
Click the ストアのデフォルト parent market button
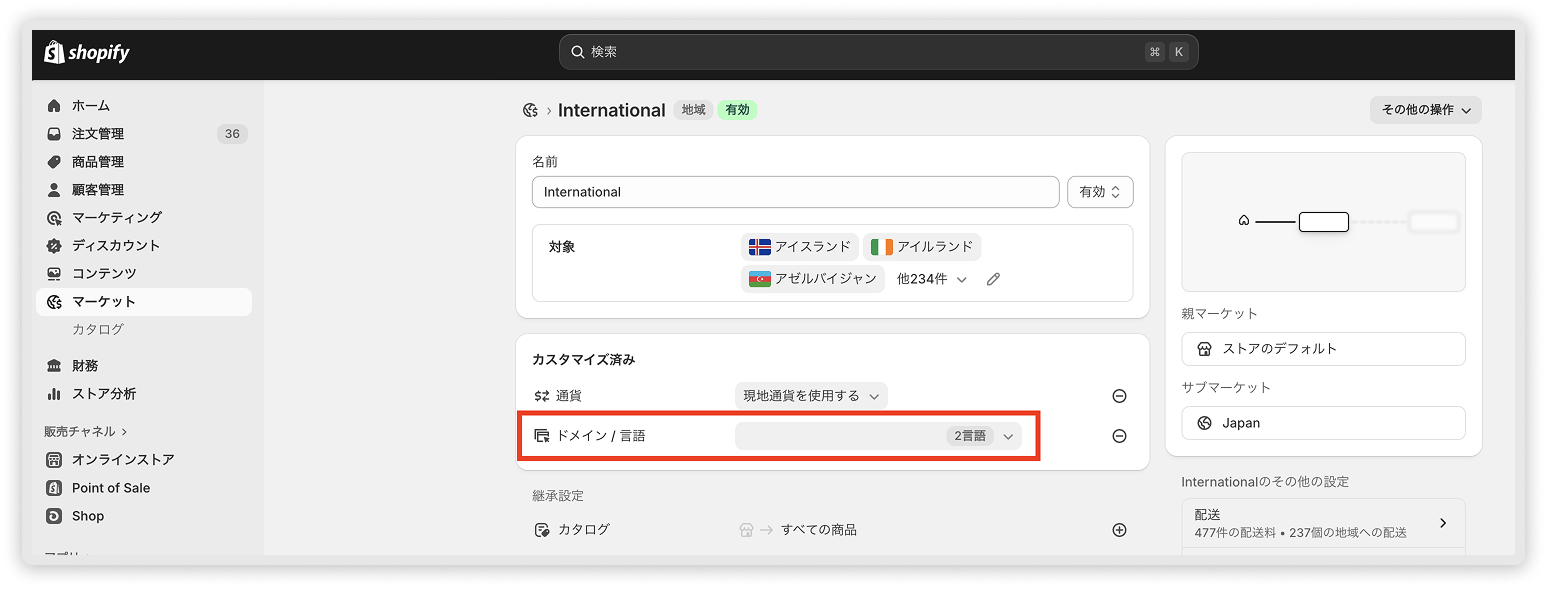coord(1323,349)
